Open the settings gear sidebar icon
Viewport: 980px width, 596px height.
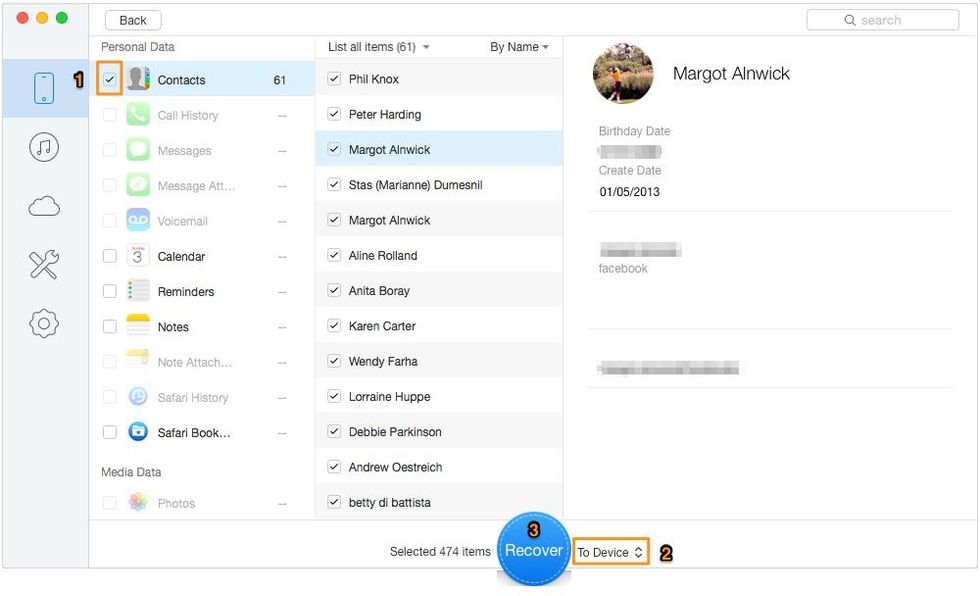(x=44, y=323)
